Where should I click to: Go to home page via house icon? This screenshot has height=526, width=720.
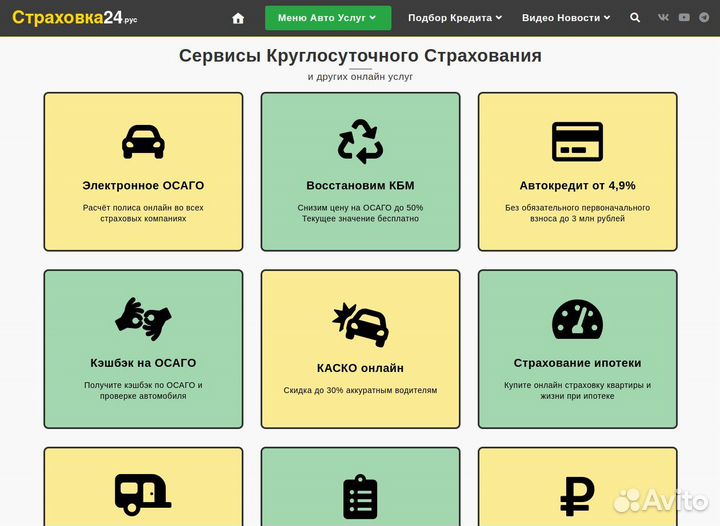238,18
